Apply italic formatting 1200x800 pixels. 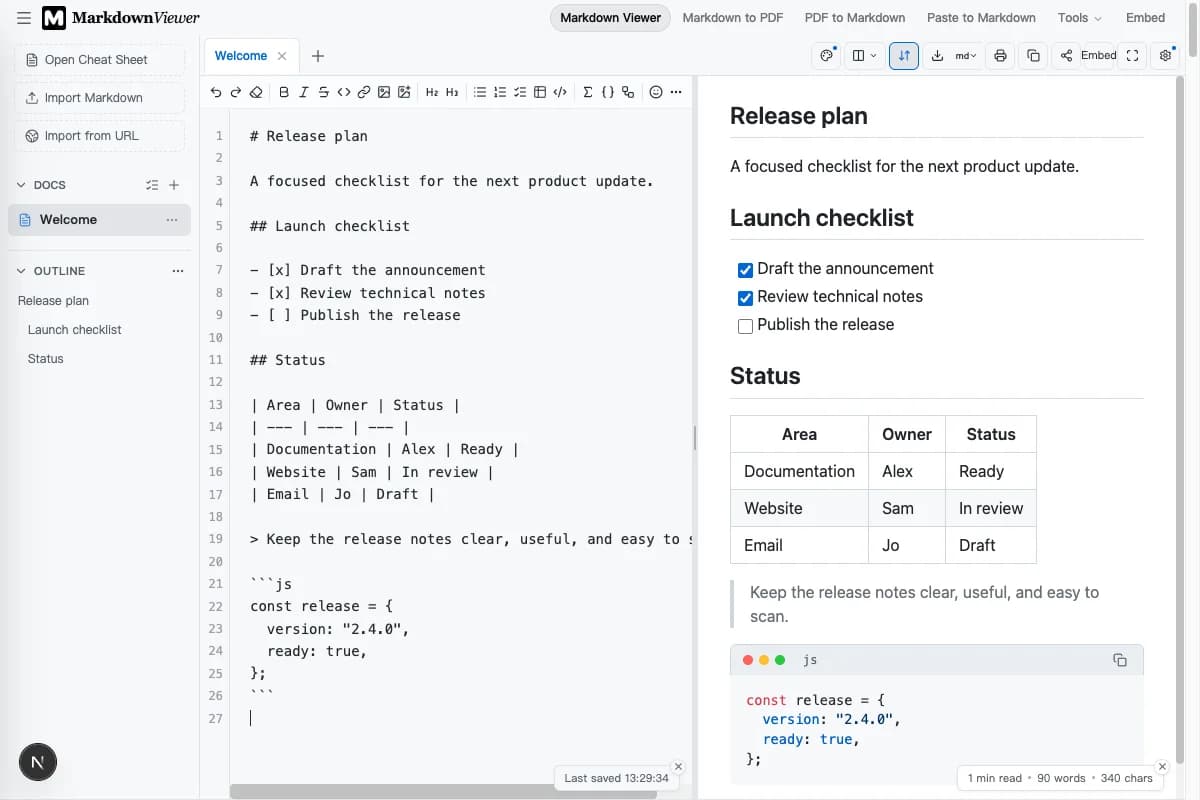click(x=304, y=92)
